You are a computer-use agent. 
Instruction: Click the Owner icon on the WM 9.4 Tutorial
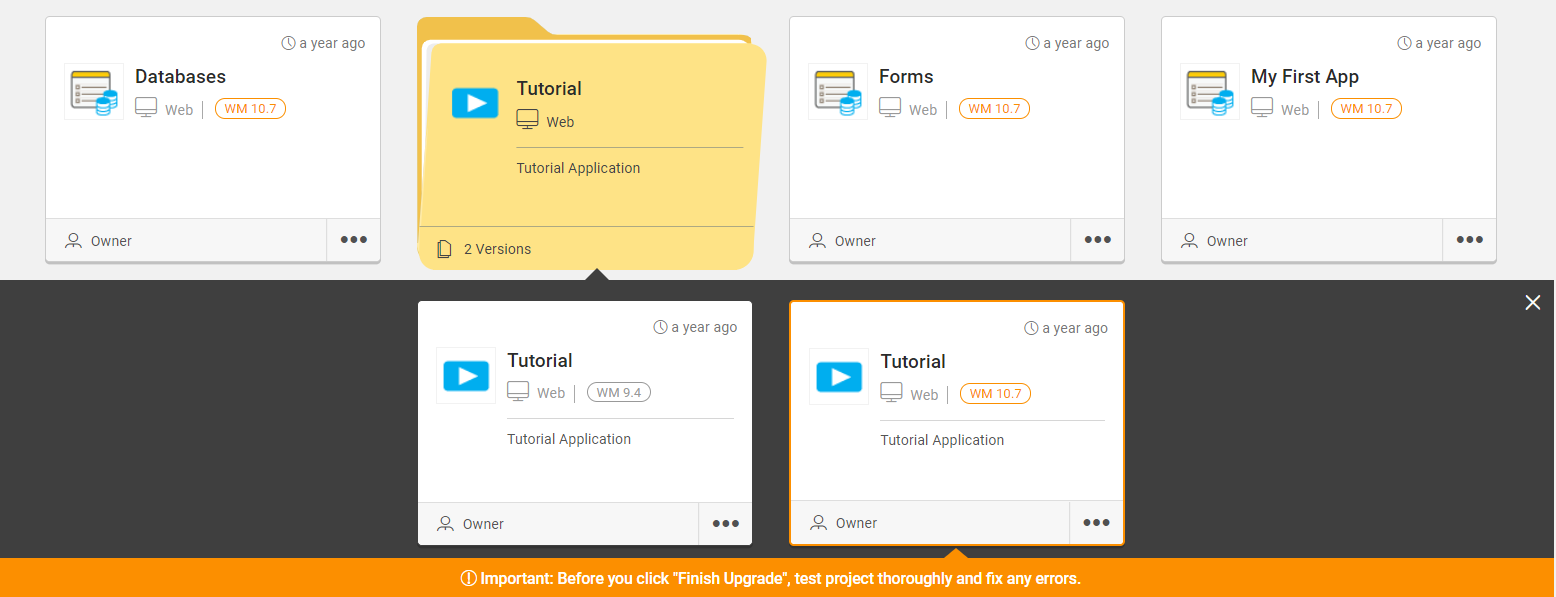pos(446,523)
